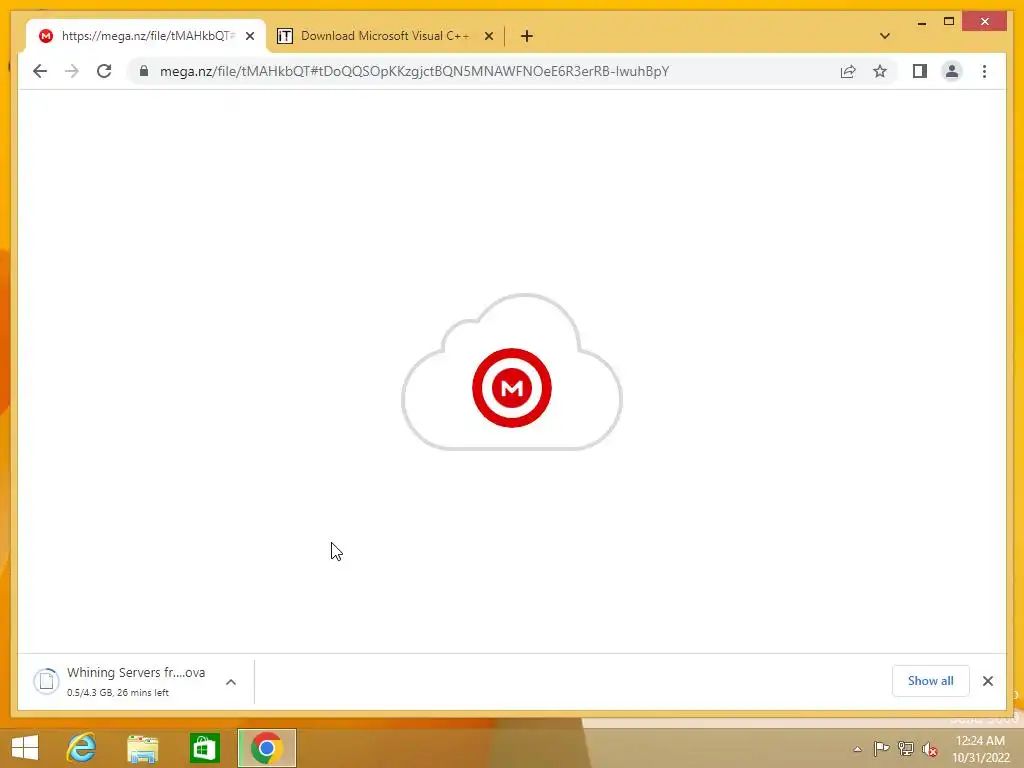Viewport: 1024px width, 768px height.
Task: Expand the tab search dropdown arrow
Action: (885, 36)
